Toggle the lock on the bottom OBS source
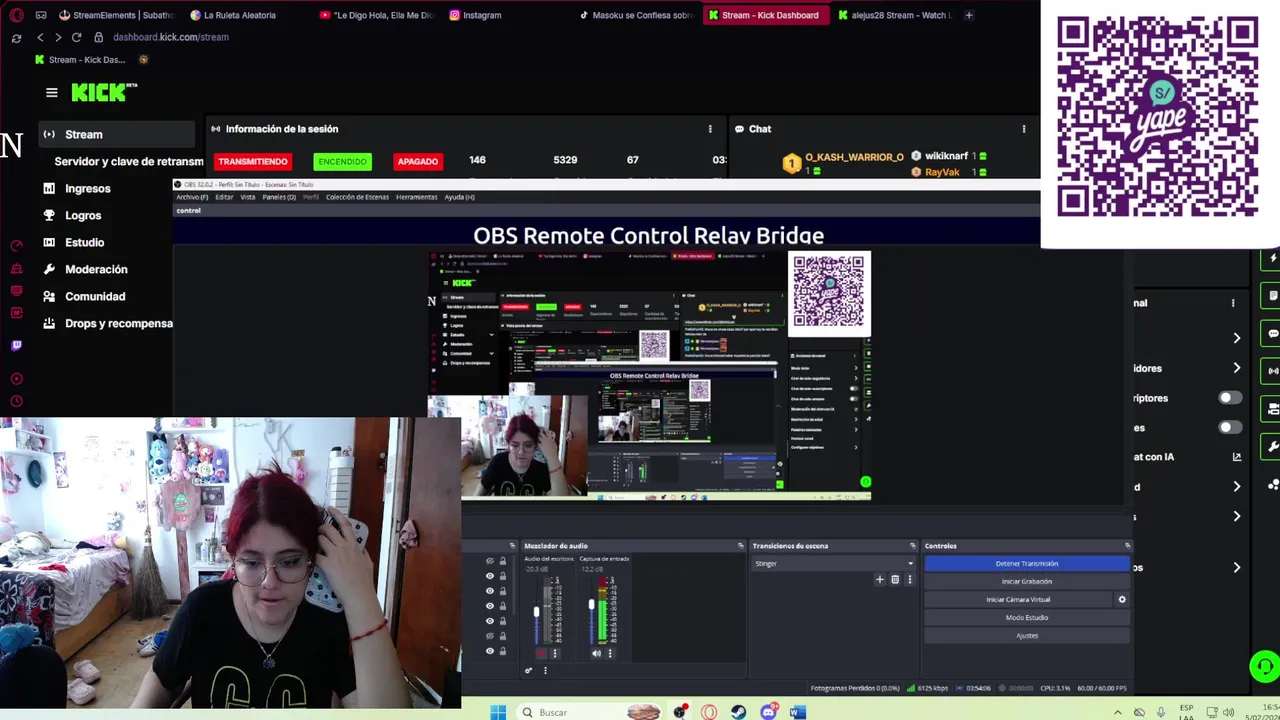The image size is (1280, 720). pyautogui.click(x=503, y=651)
